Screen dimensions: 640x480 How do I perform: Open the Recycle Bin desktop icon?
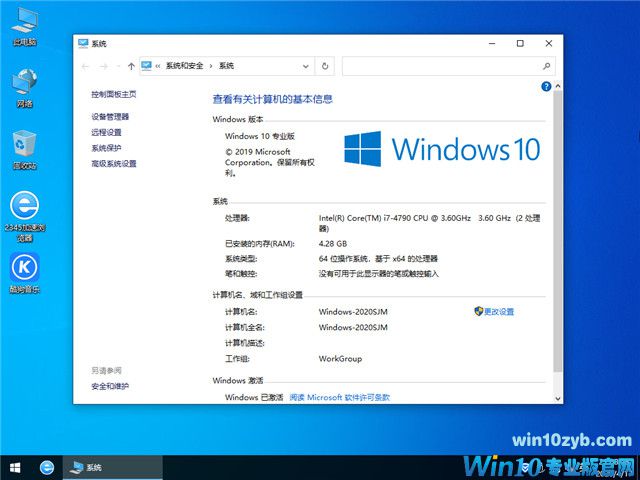point(24,149)
